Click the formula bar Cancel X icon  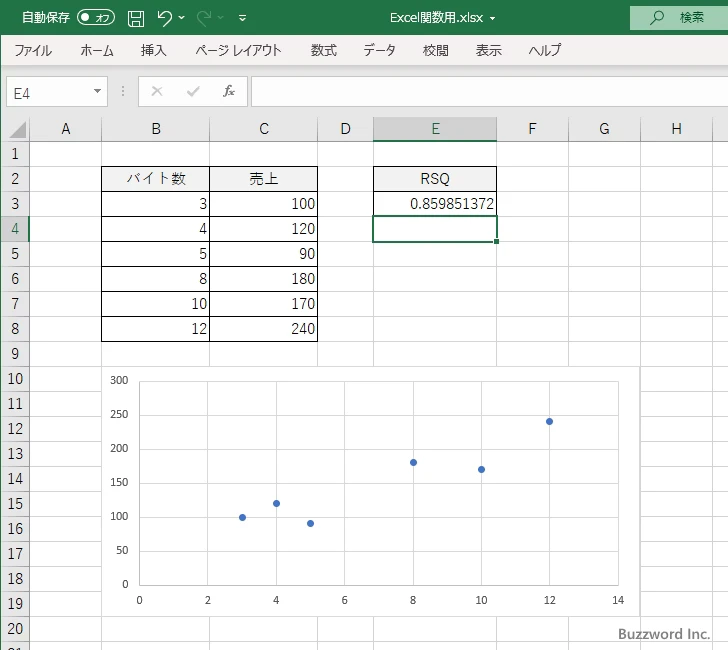(x=157, y=91)
